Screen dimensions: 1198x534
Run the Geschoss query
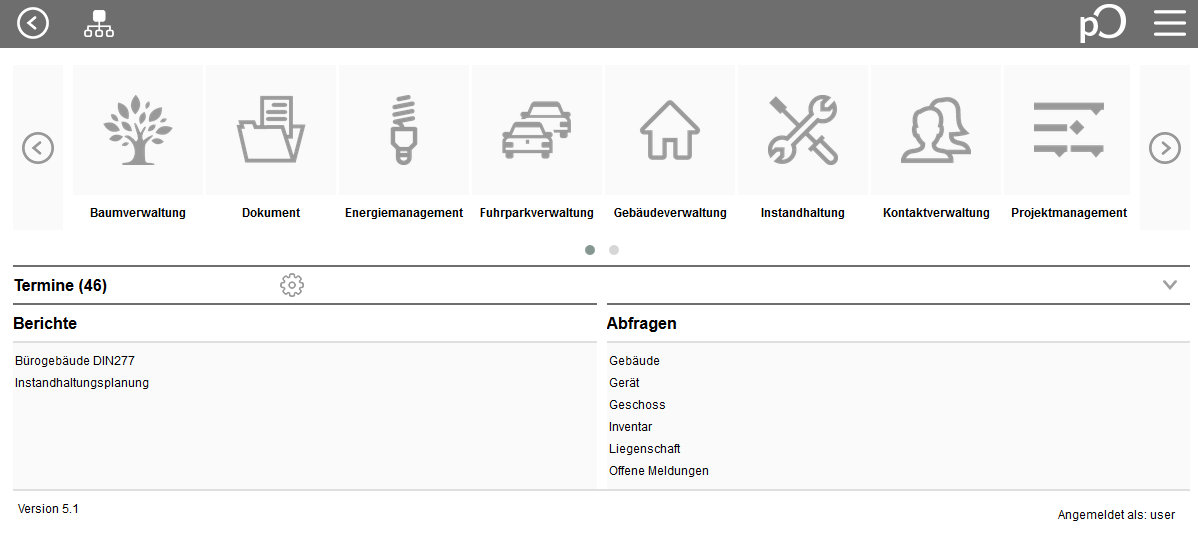(x=637, y=405)
